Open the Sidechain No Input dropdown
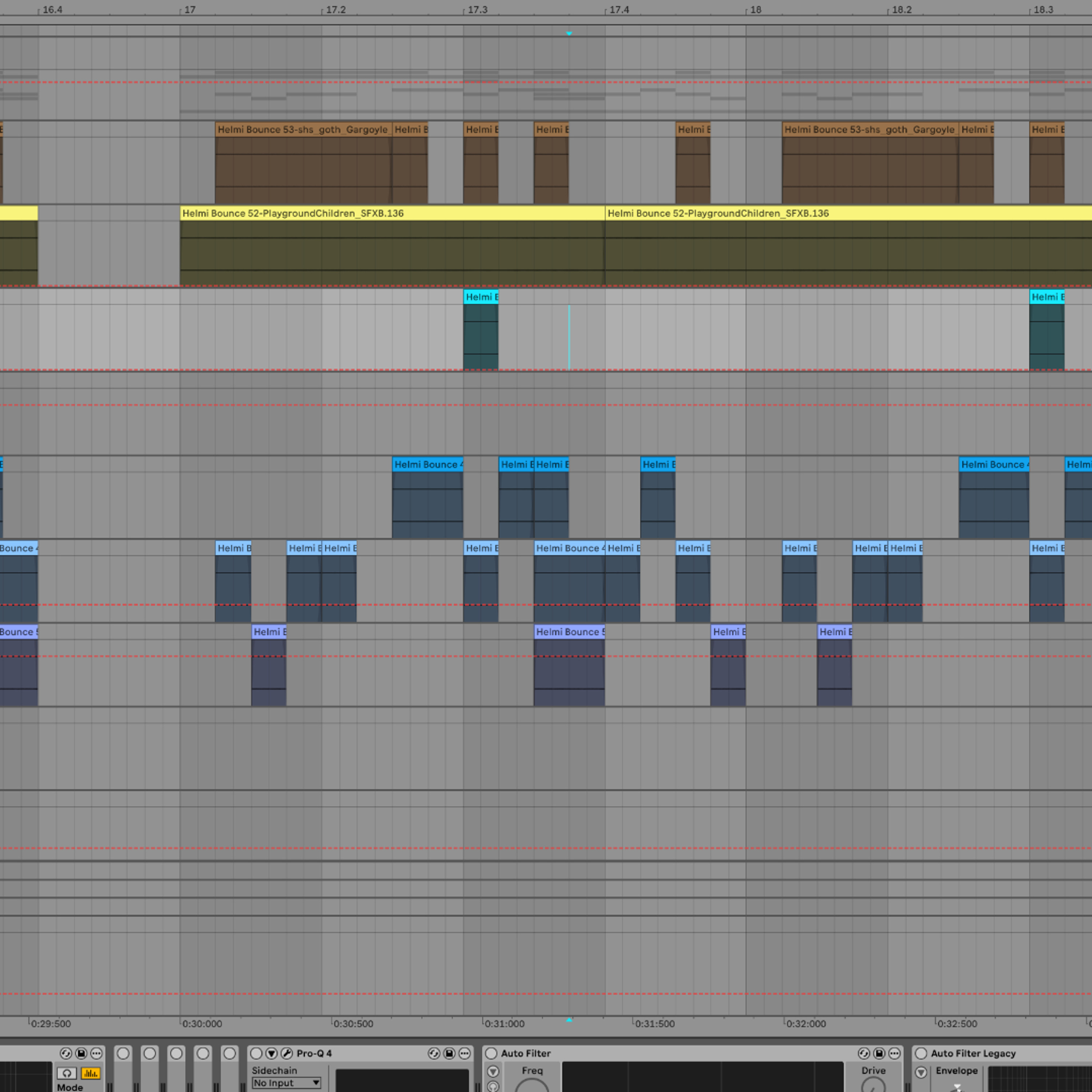Viewport: 1092px width, 1092px height. (286, 1083)
